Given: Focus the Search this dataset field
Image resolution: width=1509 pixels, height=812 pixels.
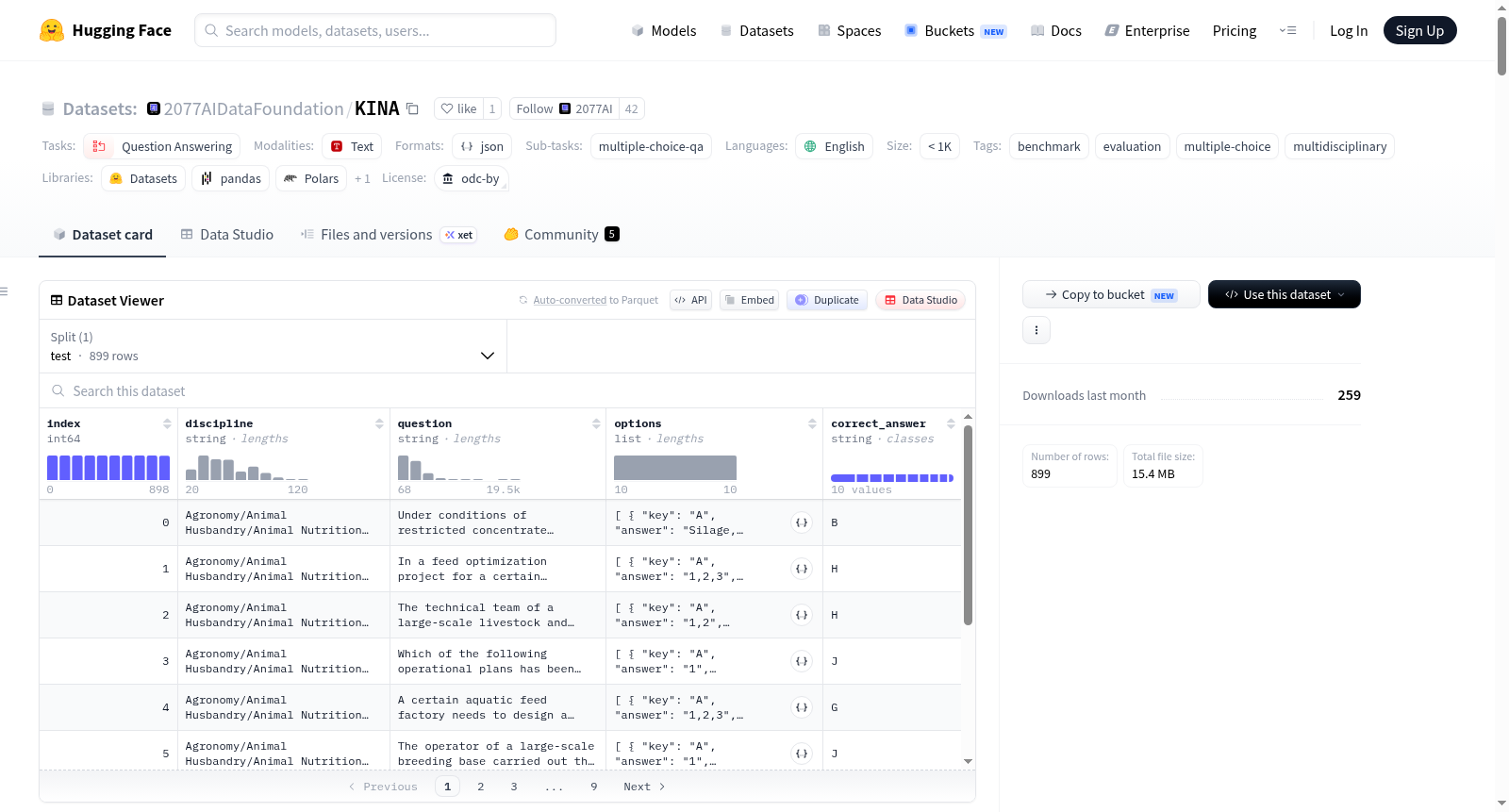Looking at the screenshot, I should point(507,390).
